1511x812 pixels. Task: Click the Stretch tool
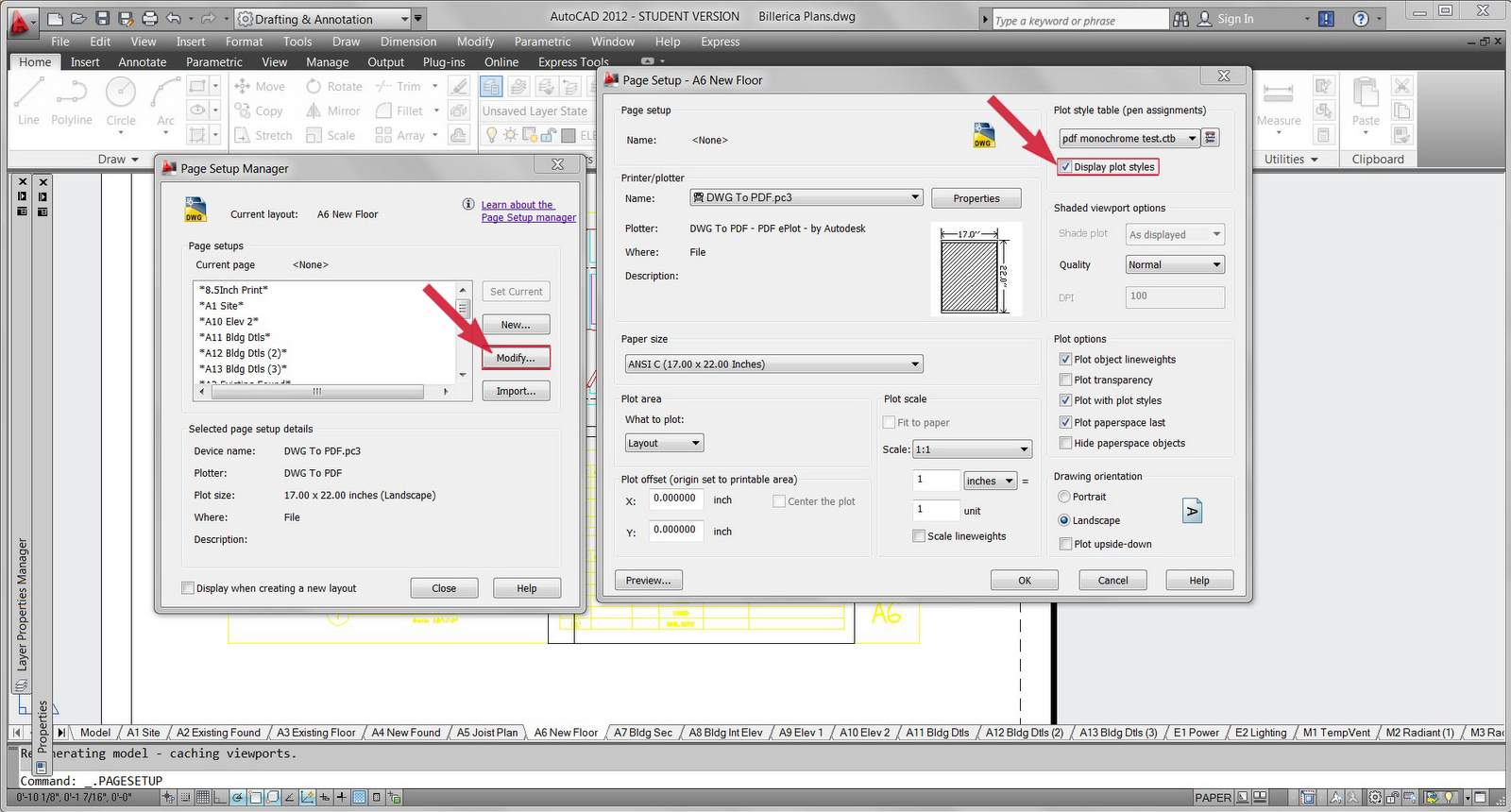[263, 135]
